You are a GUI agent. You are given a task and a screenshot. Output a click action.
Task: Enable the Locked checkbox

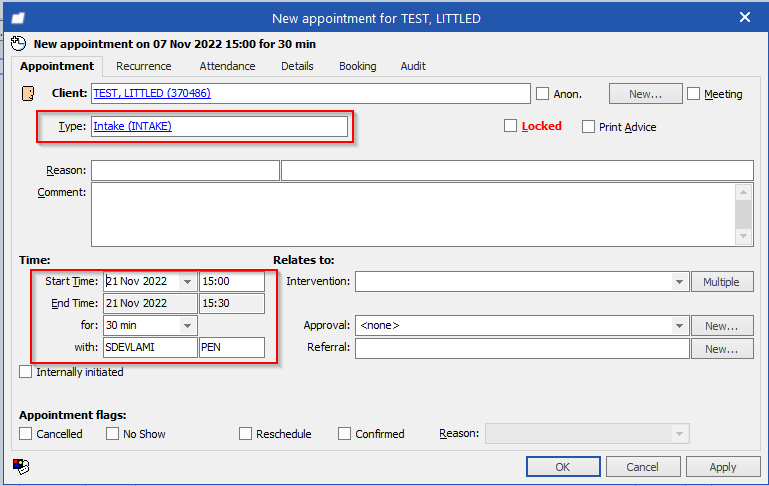click(x=511, y=126)
